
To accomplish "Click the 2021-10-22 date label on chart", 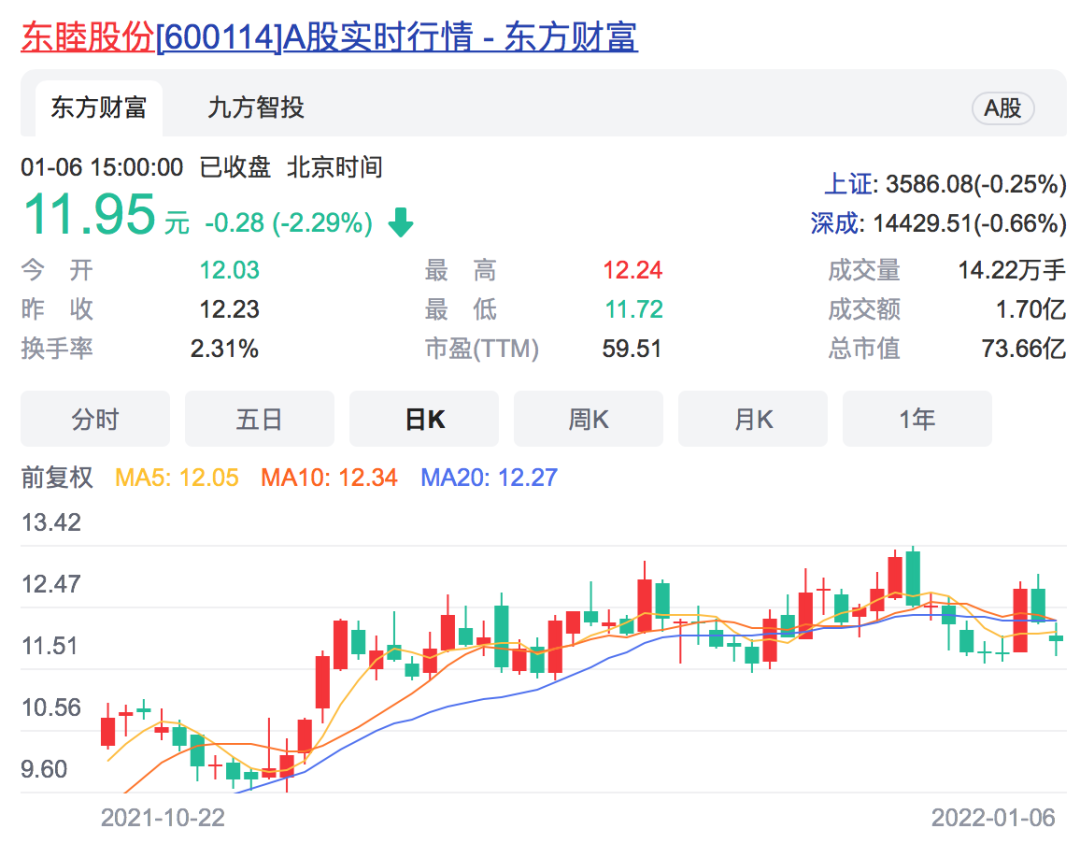I will click(x=160, y=817).
